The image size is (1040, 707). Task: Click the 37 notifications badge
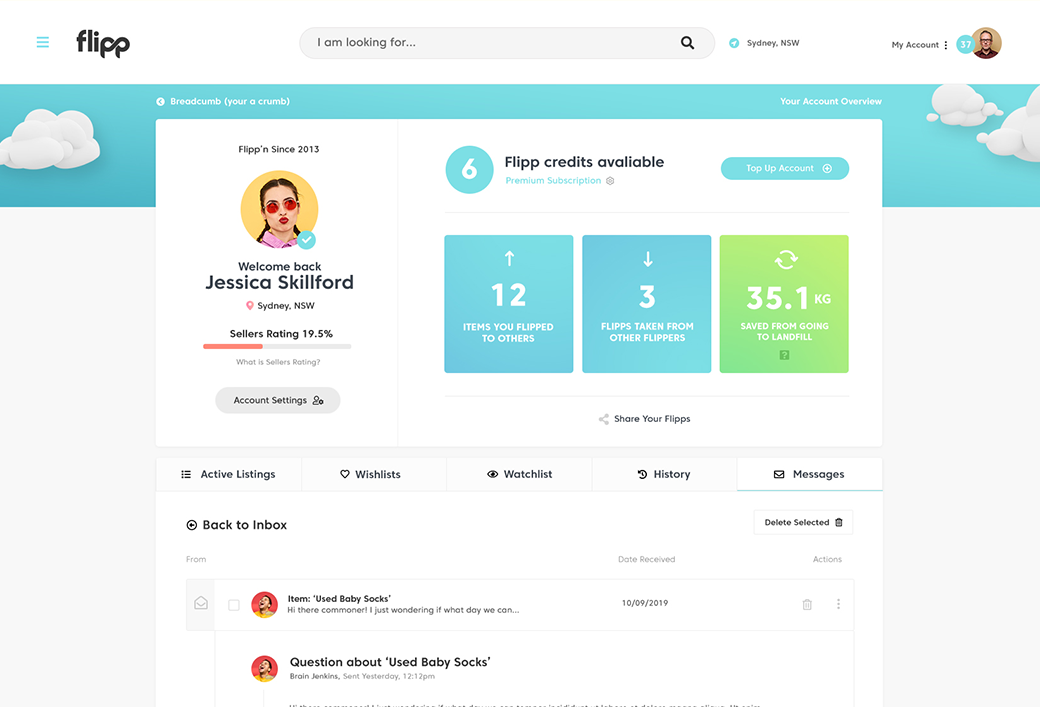(x=965, y=44)
